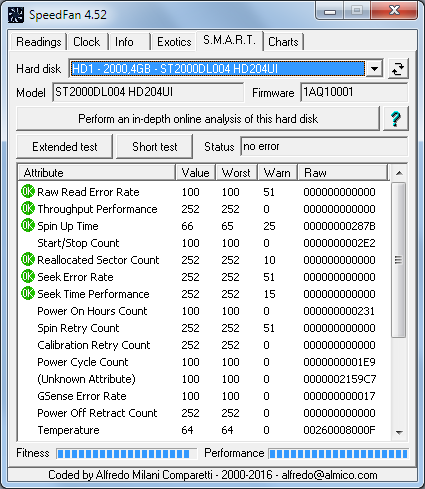This screenshot has height=489, width=425.
Task: Select the Temperature attribute row
Action: (x=204, y=430)
